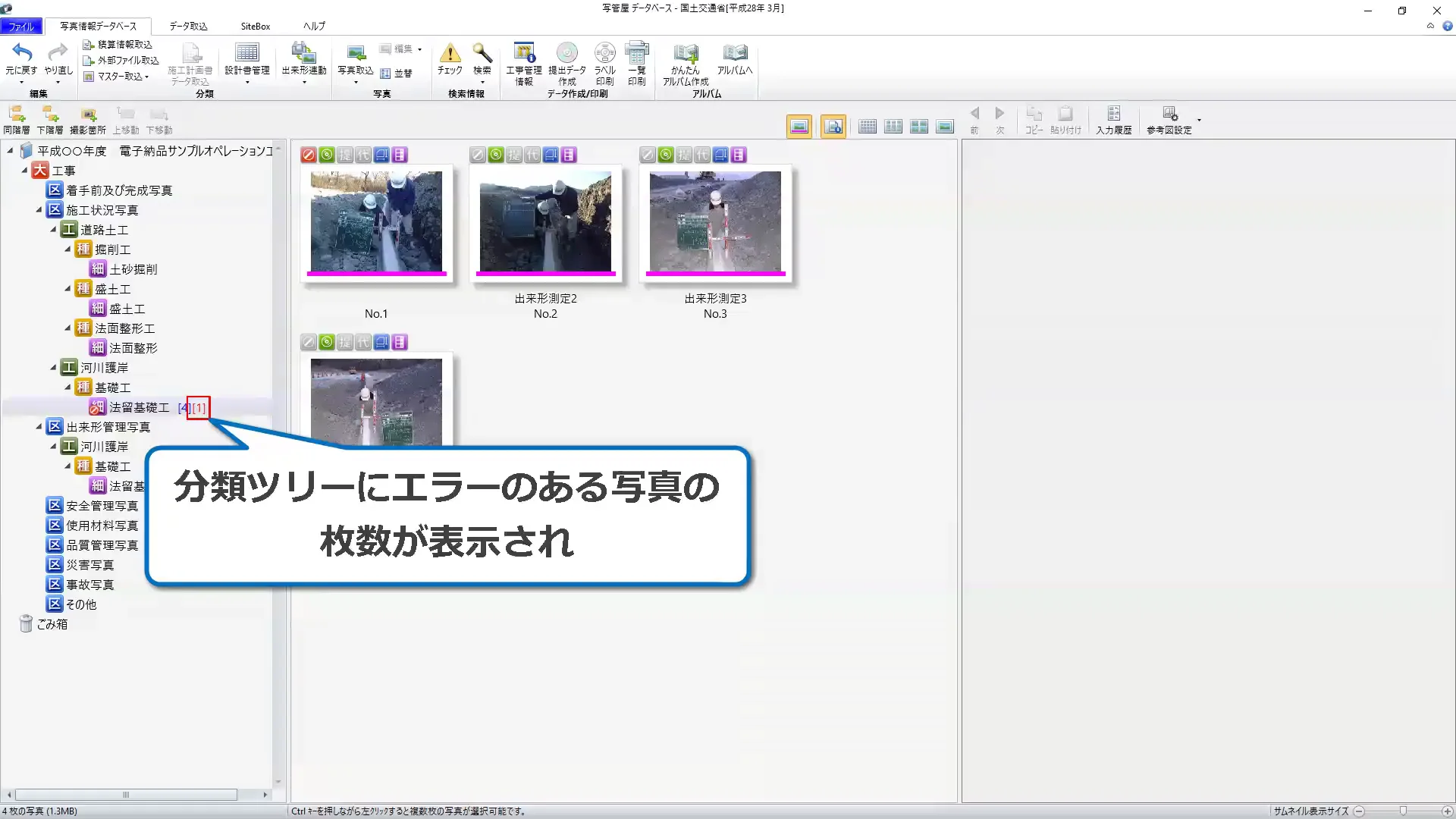Screen dimensions: 1456x819
Task: Toggle photo info display mode button
Action: (x=833, y=127)
